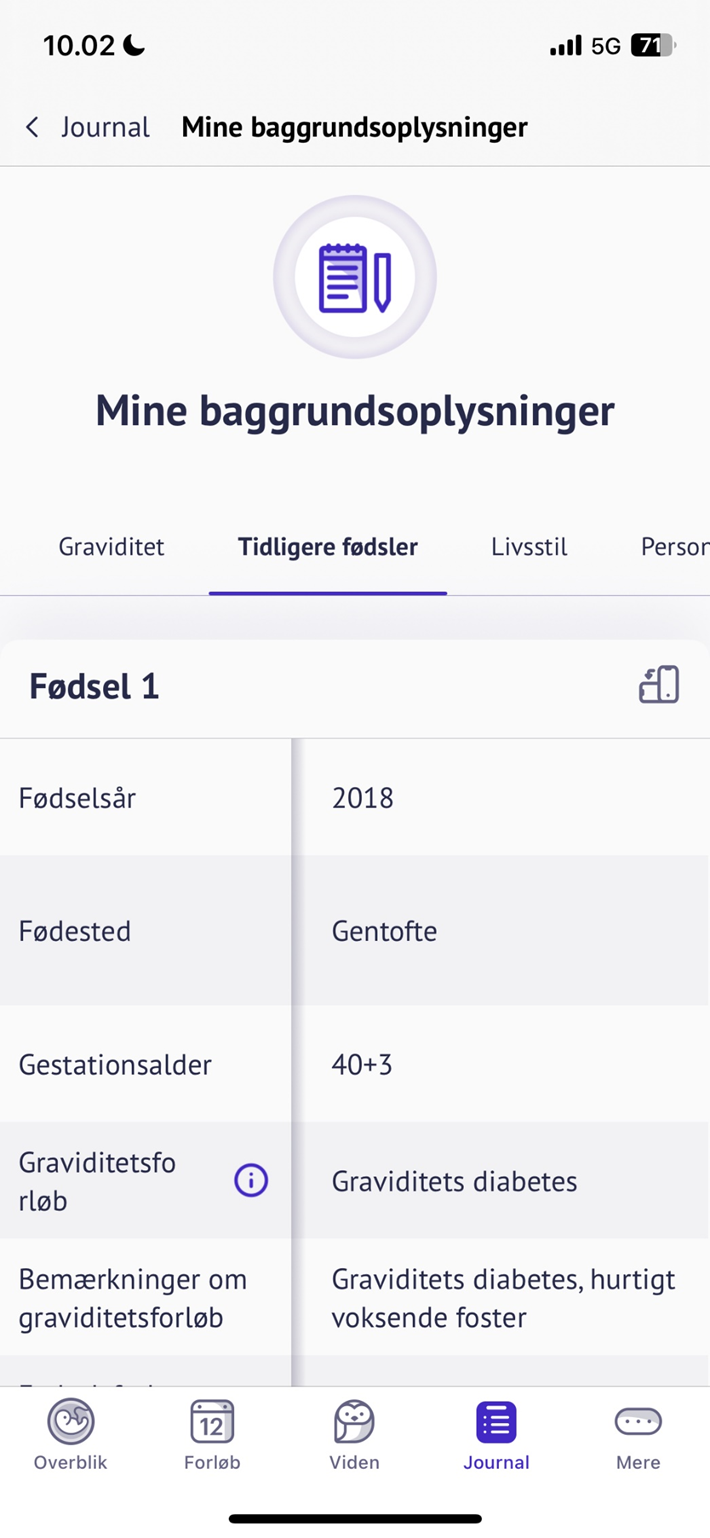Open the Livsstil tab
Image resolution: width=710 pixels, height=1538 pixels.
pyautogui.click(x=529, y=547)
